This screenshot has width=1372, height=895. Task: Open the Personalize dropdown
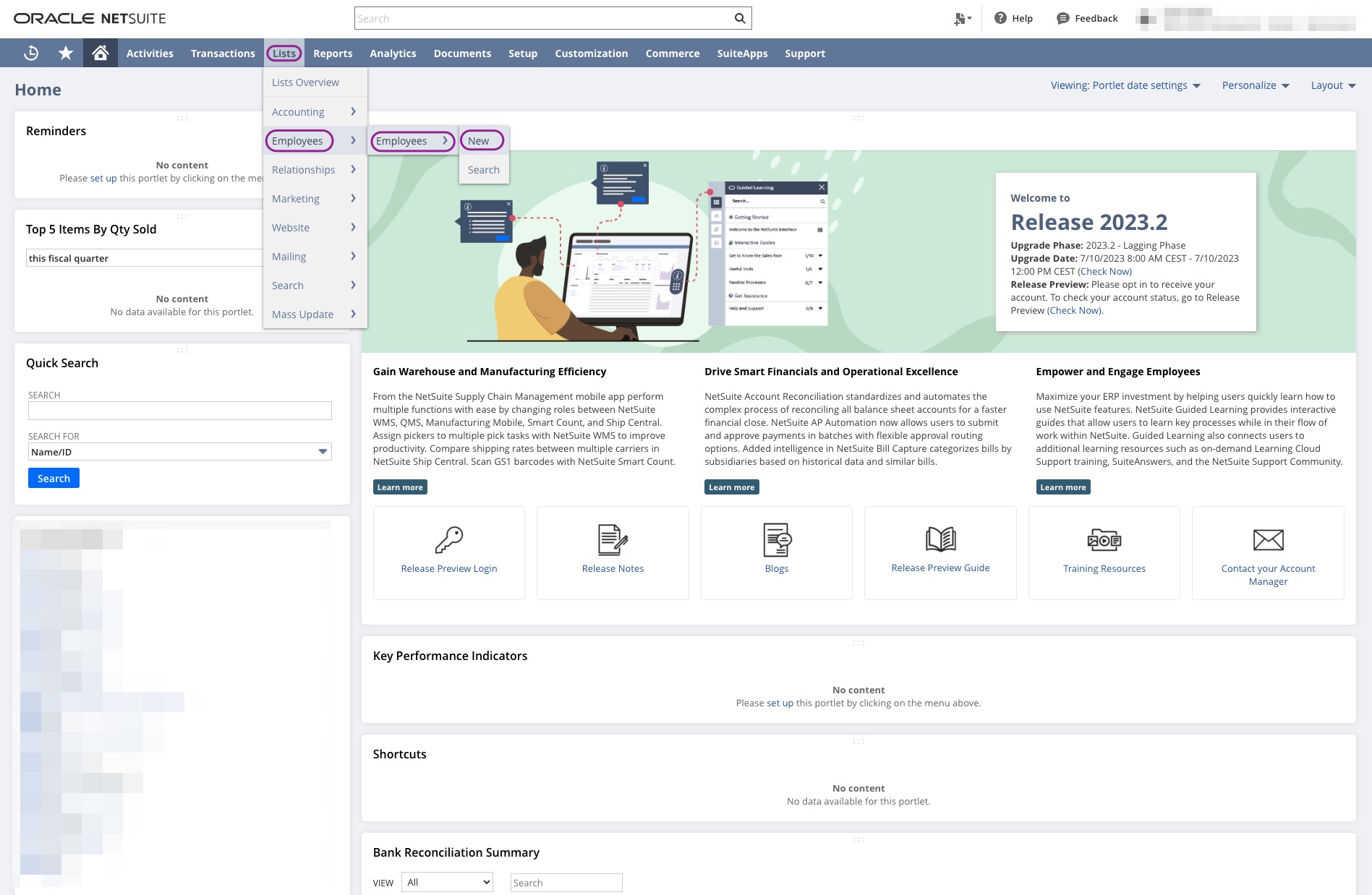pos(1256,85)
